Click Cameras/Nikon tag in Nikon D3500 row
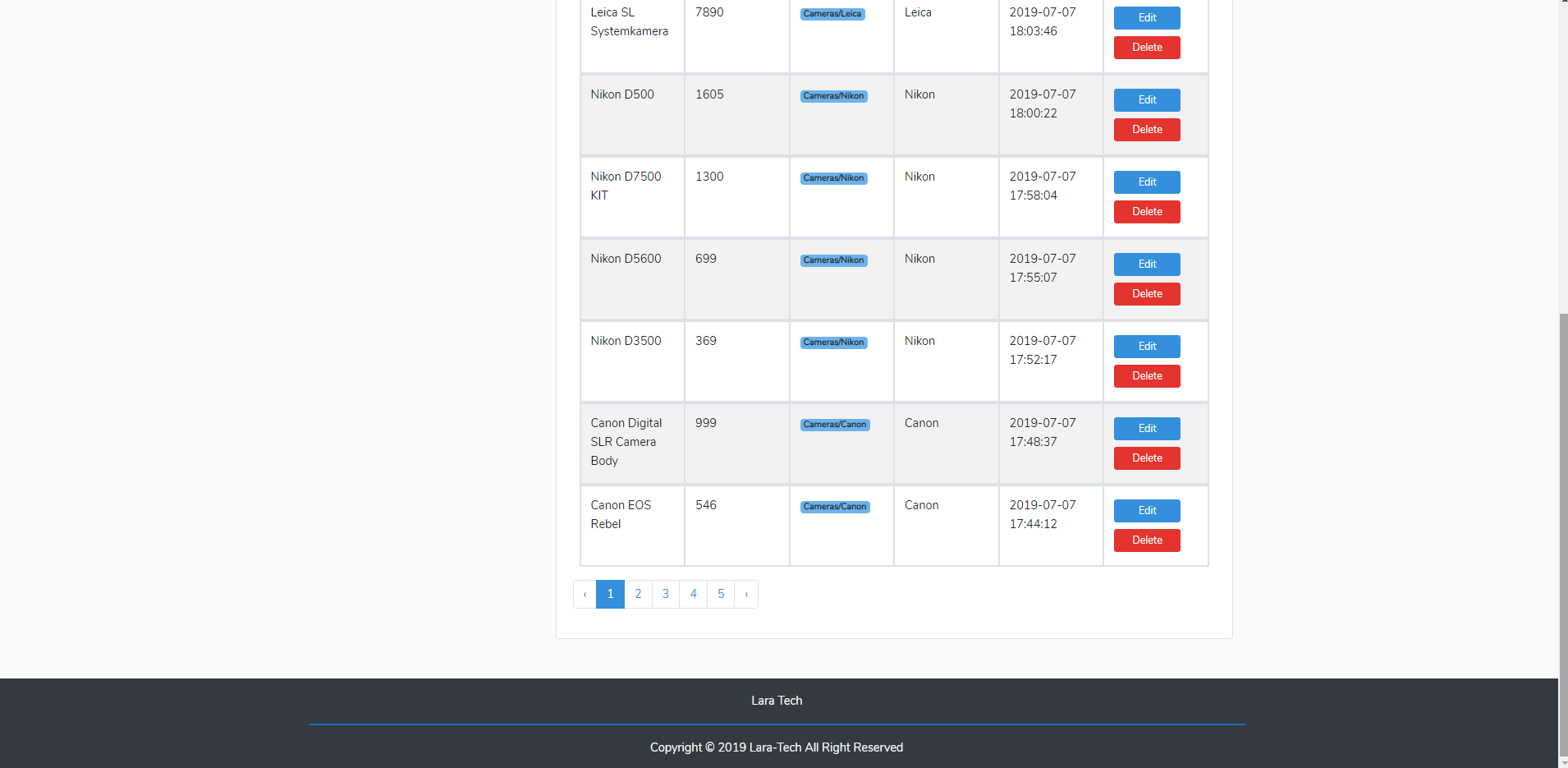The height and width of the screenshot is (768, 1568). [x=834, y=343]
